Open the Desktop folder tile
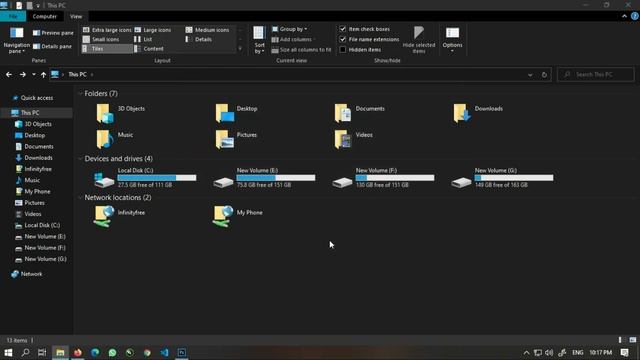This screenshot has width=640, height=360. (x=237, y=113)
